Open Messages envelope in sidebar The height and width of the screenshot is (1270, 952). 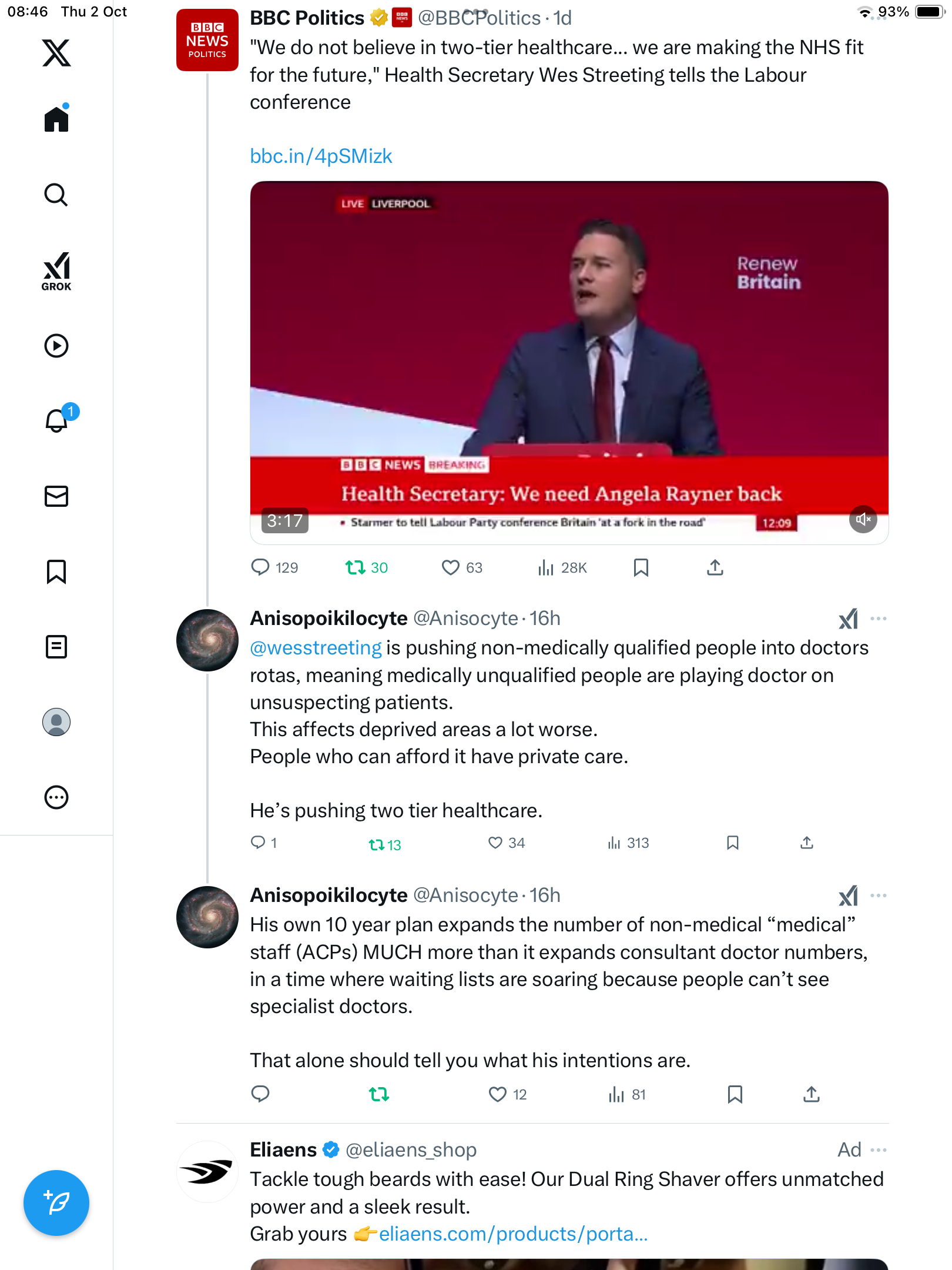56,496
